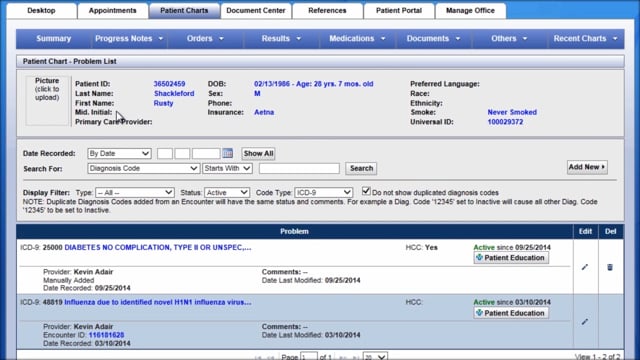The height and width of the screenshot is (360, 640).
Task: Click the year date input field
Action: click(206, 153)
